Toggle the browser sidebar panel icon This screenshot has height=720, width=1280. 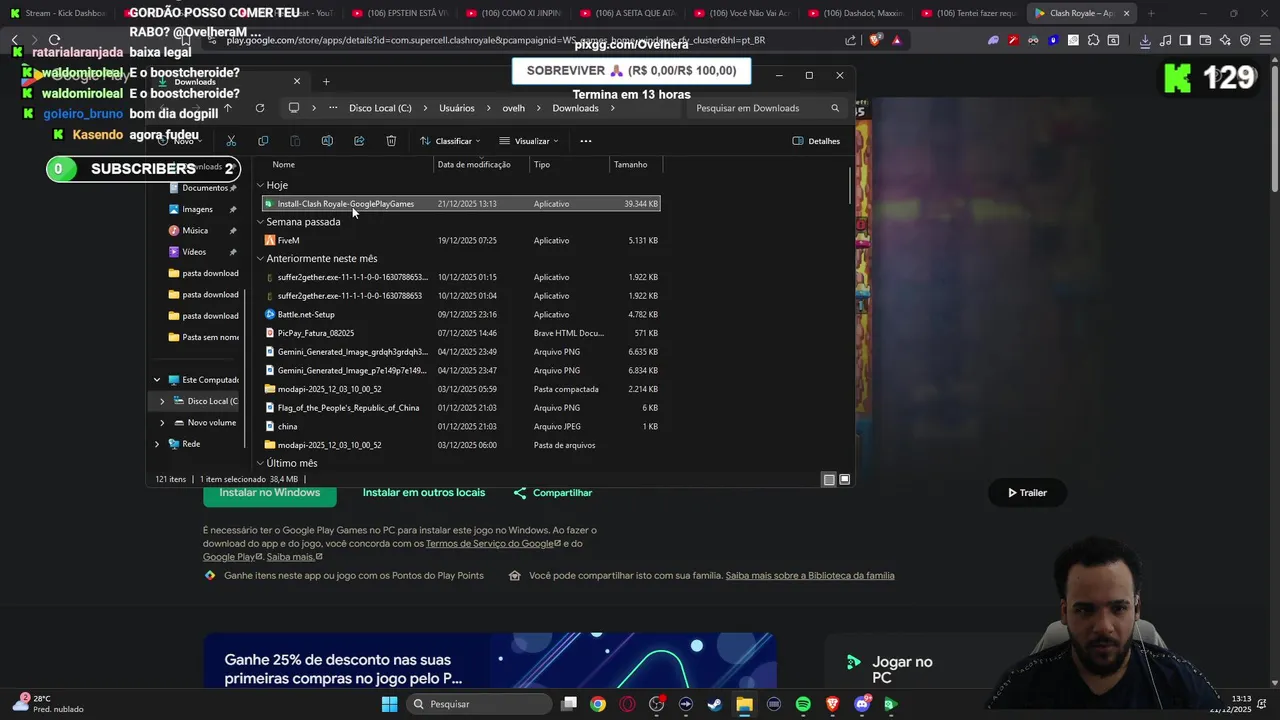point(1185,40)
